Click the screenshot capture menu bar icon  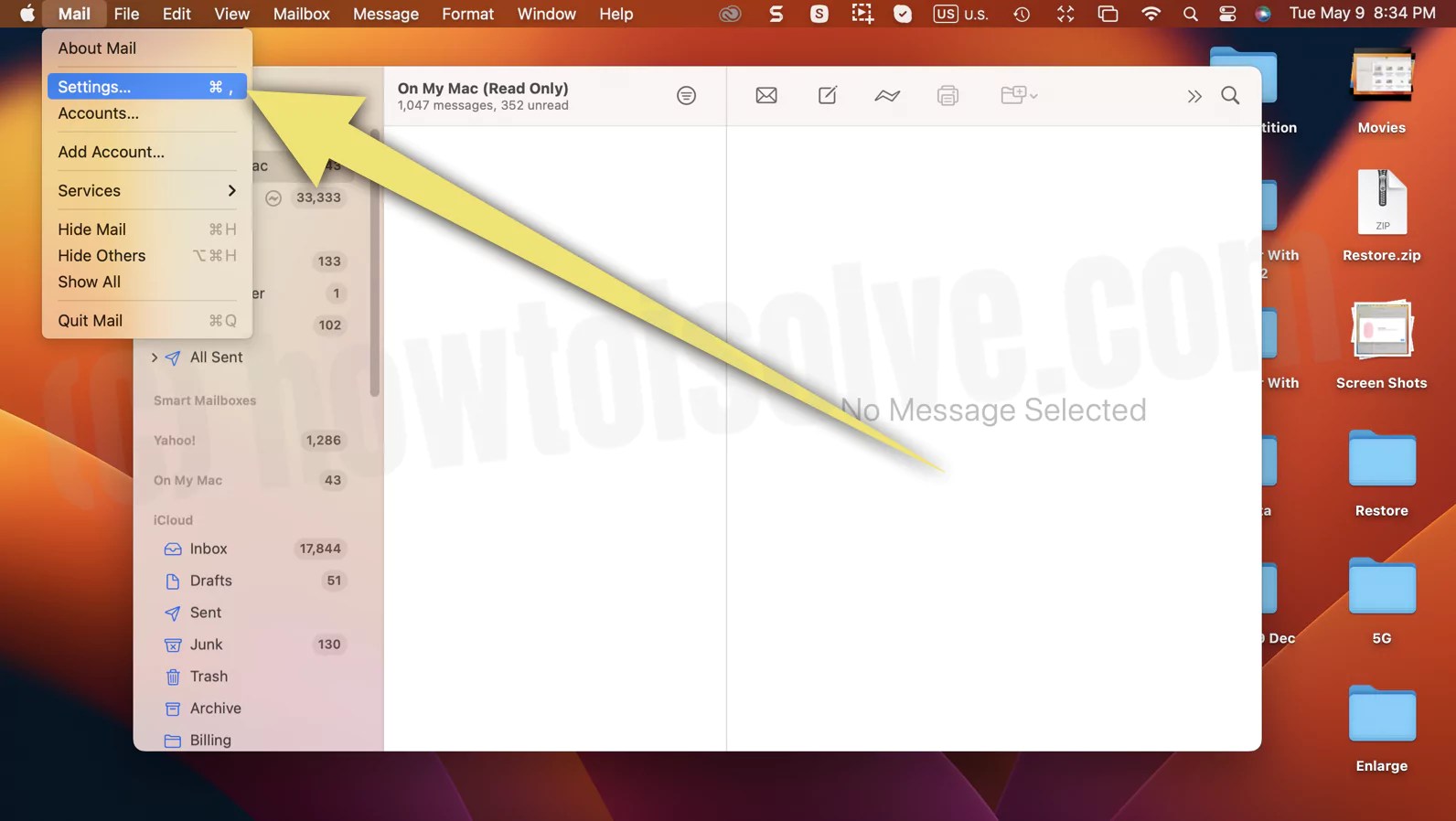[862, 14]
